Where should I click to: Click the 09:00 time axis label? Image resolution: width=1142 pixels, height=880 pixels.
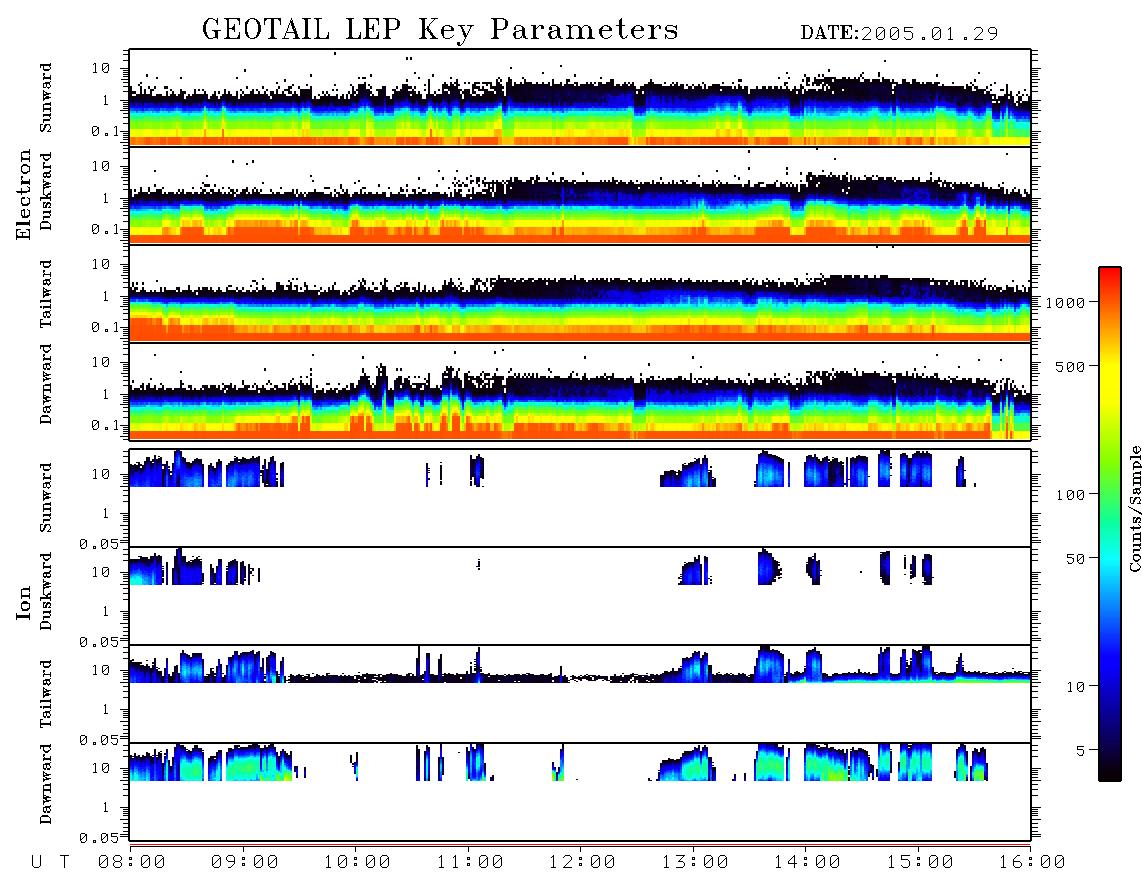click(245, 862)
